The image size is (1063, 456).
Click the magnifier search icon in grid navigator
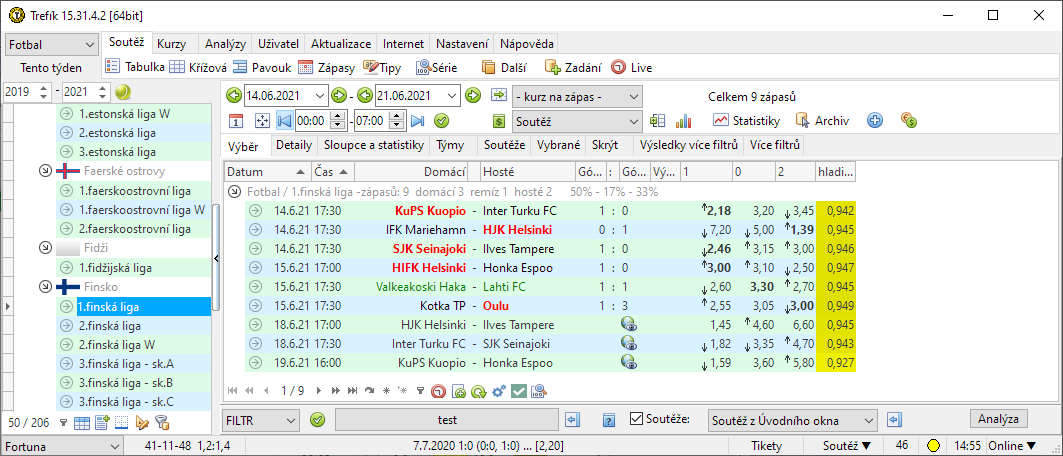[539, 390]
